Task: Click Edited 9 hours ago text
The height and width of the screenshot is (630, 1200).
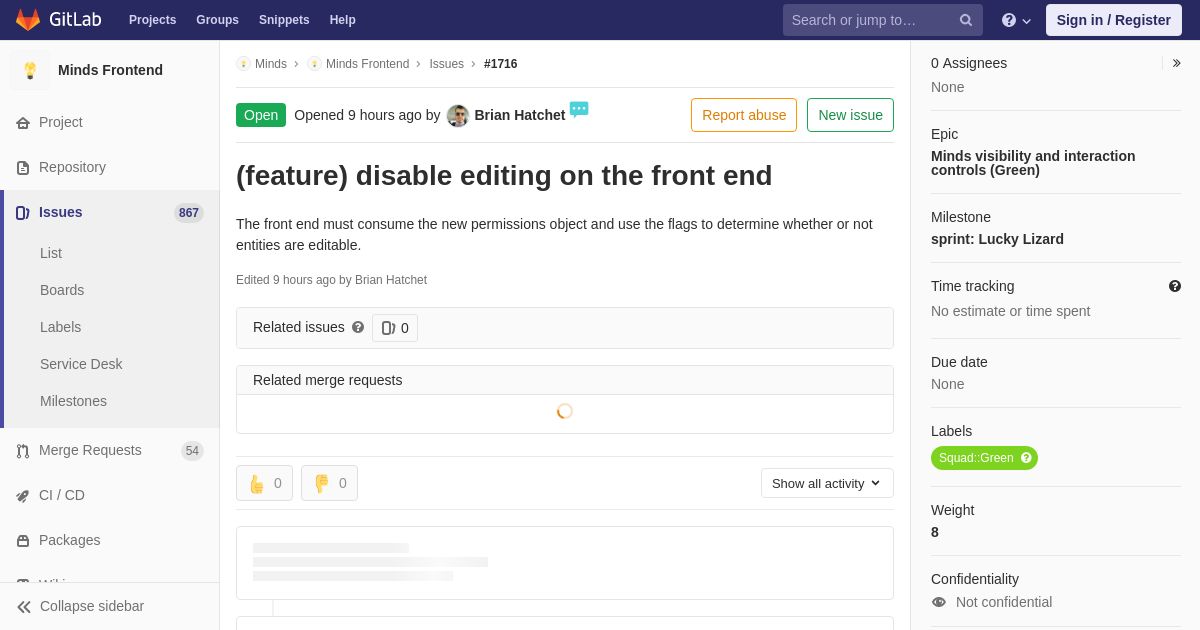Action: coord(331,280)
